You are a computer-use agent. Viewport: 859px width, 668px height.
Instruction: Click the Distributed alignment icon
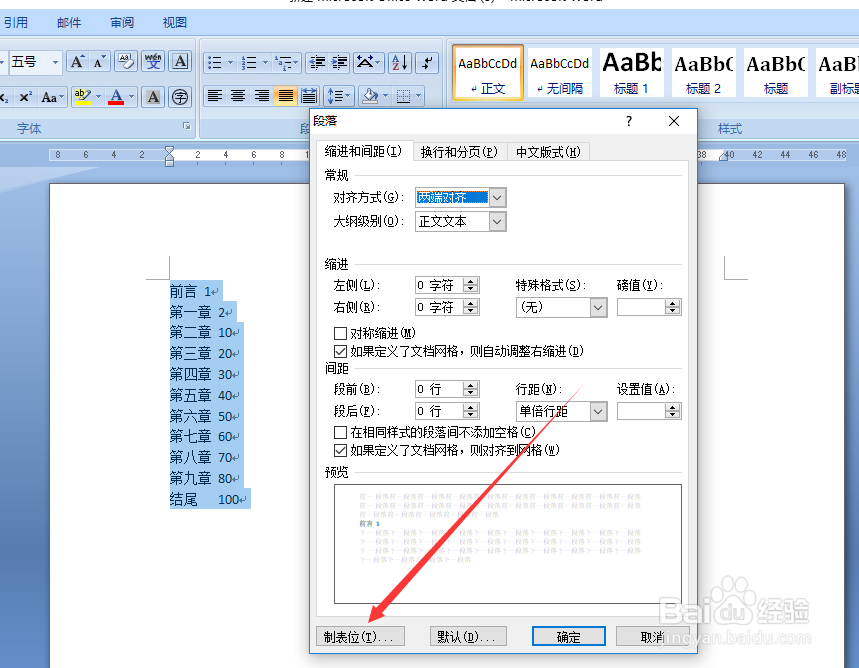pyautogui.click(x=309, y=96)
